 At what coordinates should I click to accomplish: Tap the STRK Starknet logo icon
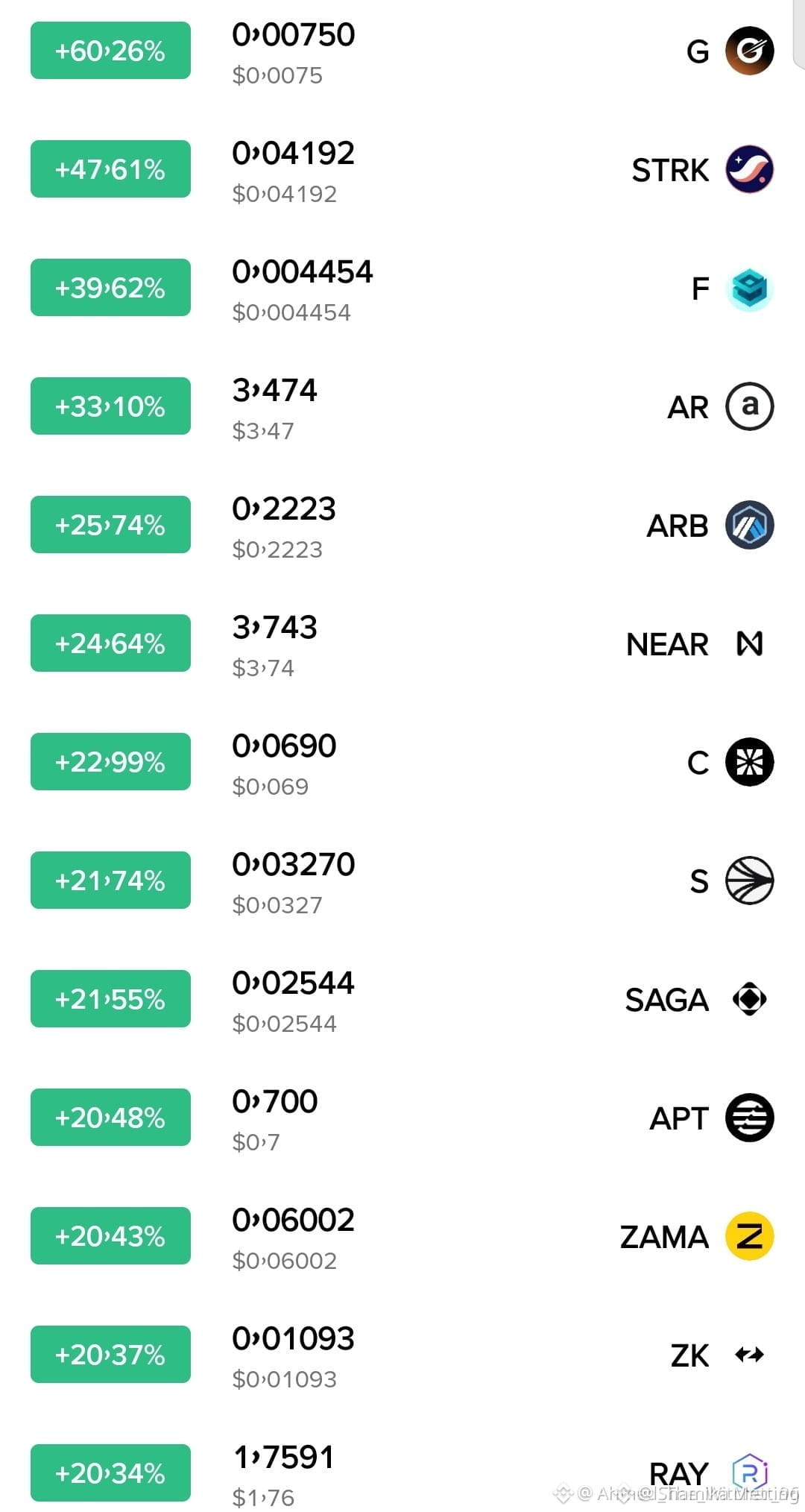click(x=750, y=169)
